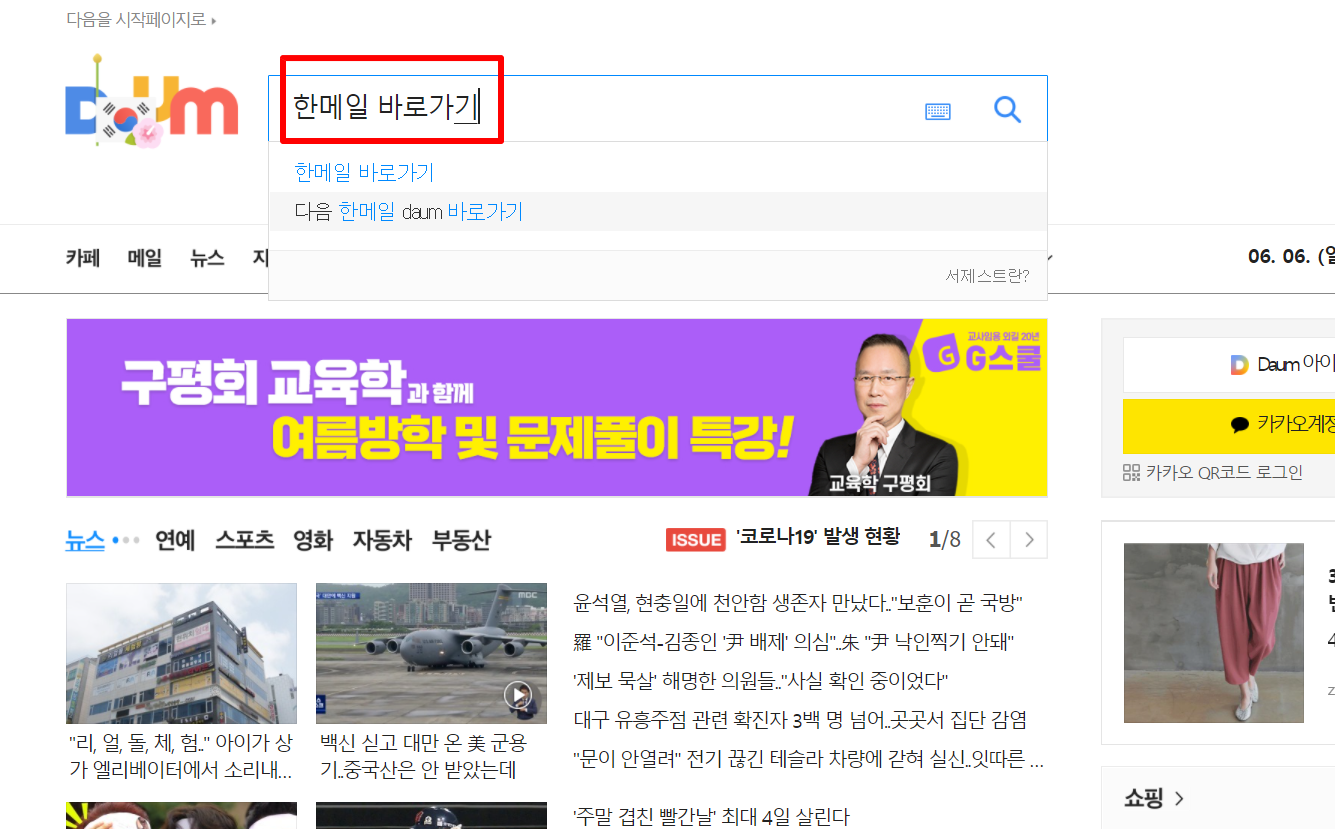The image size is (1335, 829).
Task: Click the Daum logo
Action: pos(152,102)
